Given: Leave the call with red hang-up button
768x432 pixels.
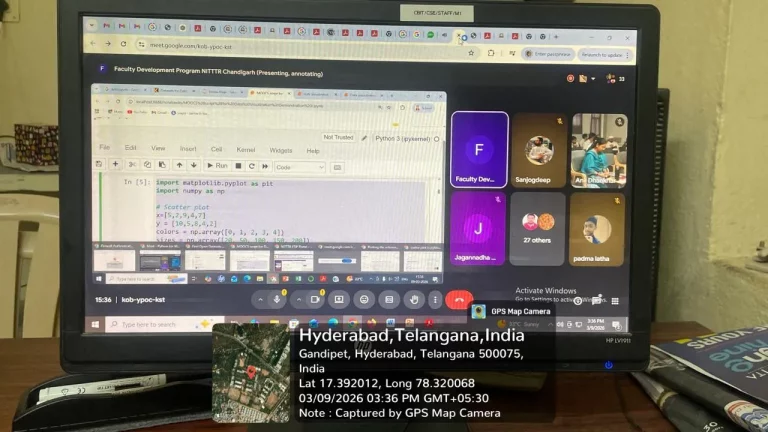Looking at the screenshot, I should [459, 299].
